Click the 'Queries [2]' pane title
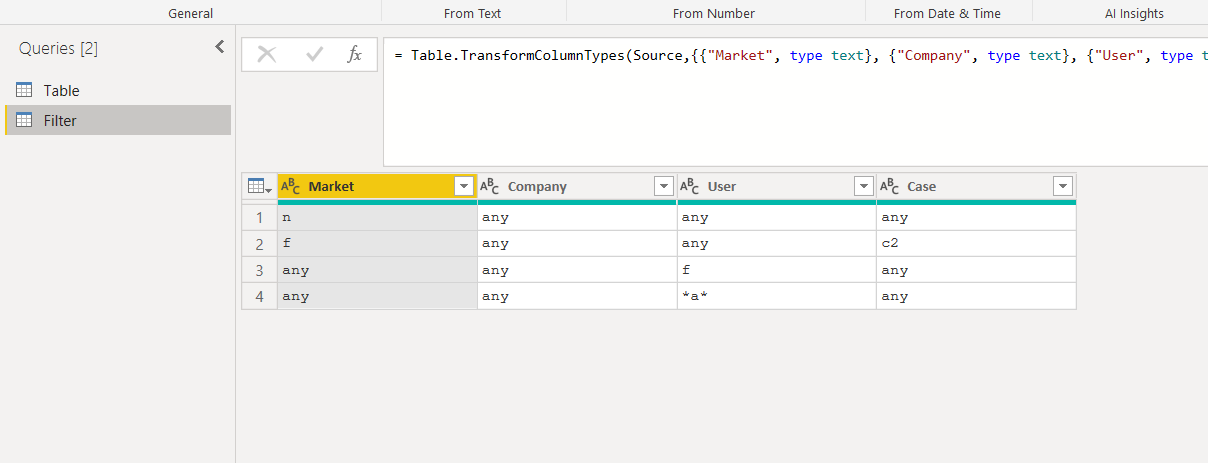This screenshot has width=1208, height=463. (58, 48)
